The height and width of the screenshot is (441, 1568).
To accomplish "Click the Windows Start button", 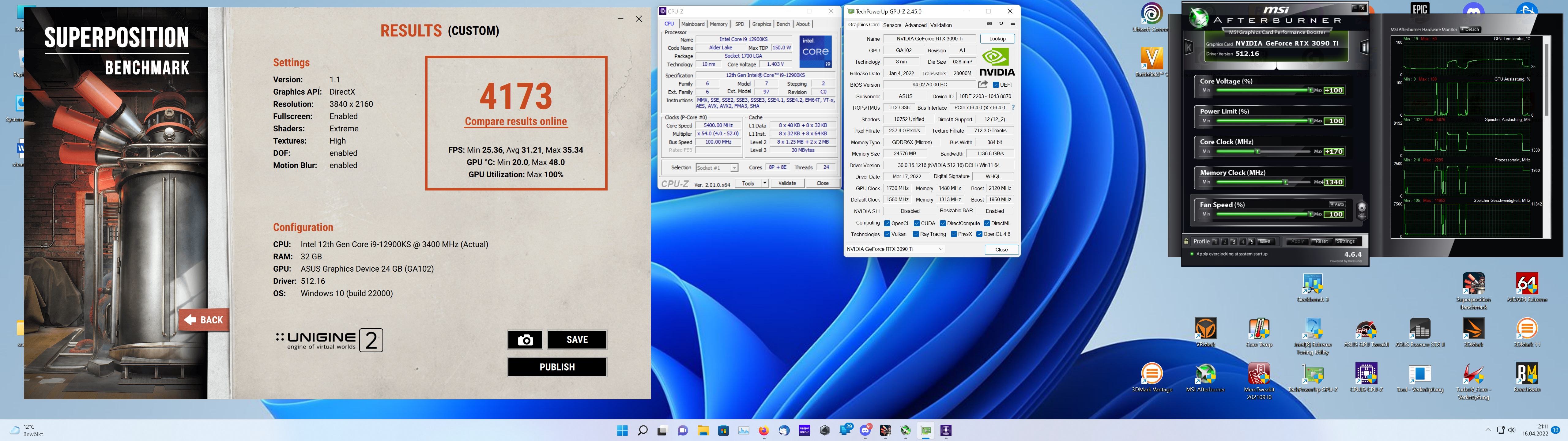I will point(622,431).
